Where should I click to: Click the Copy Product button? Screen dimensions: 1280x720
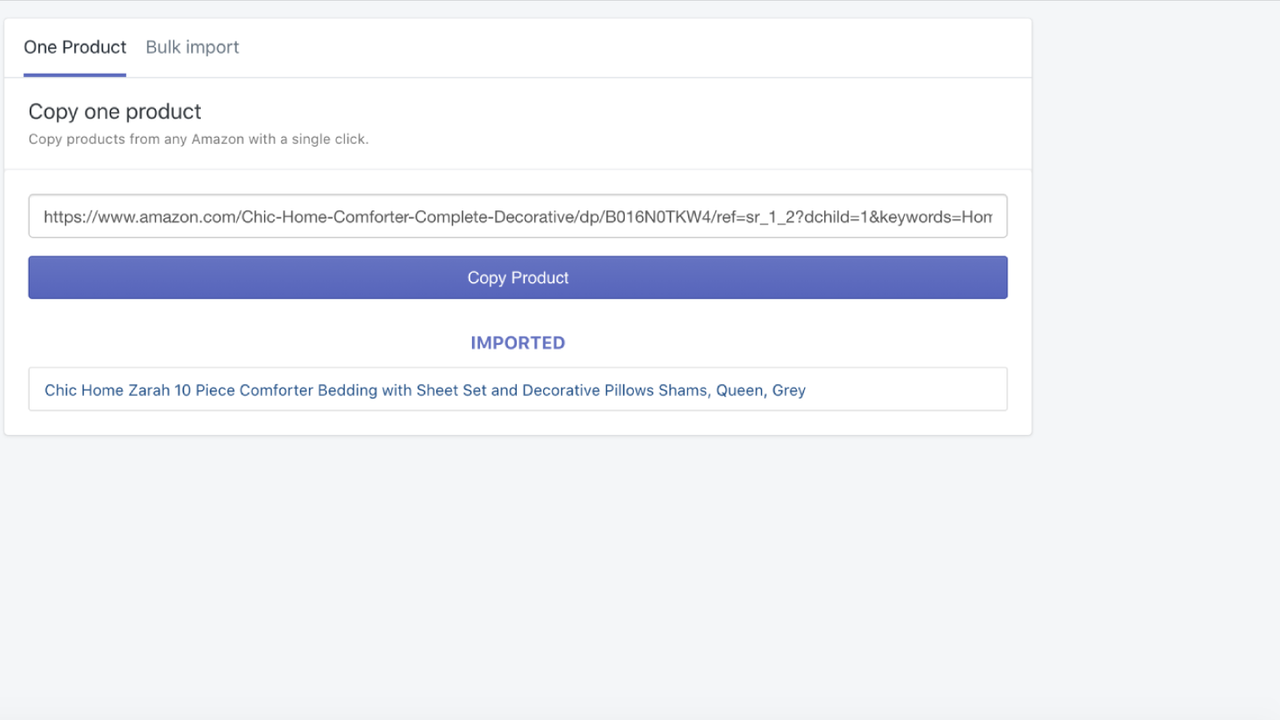coord(517,277)
